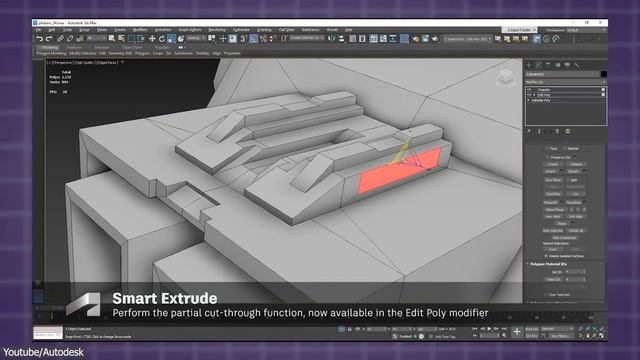
Task: Open the Modifier List dropdown
Action: [x=566, y=82]
